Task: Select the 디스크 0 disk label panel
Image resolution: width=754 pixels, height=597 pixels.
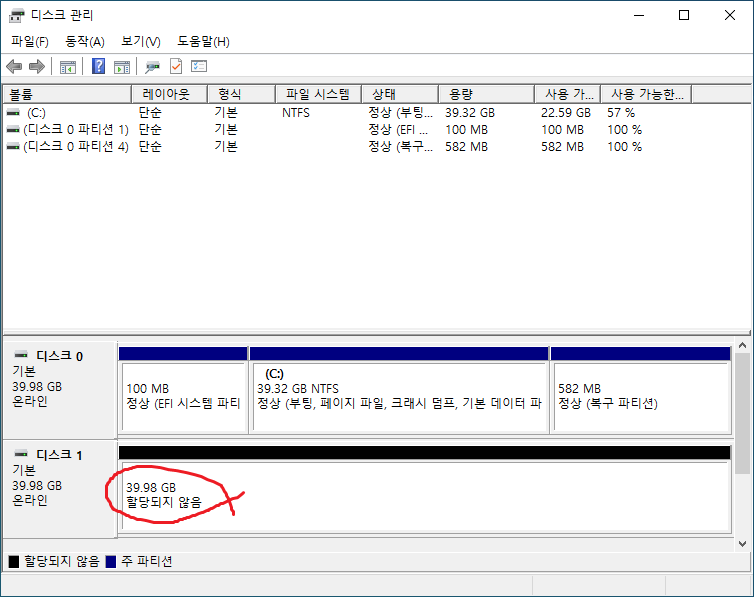Action: pyautogui.click(x=60, y=388)
